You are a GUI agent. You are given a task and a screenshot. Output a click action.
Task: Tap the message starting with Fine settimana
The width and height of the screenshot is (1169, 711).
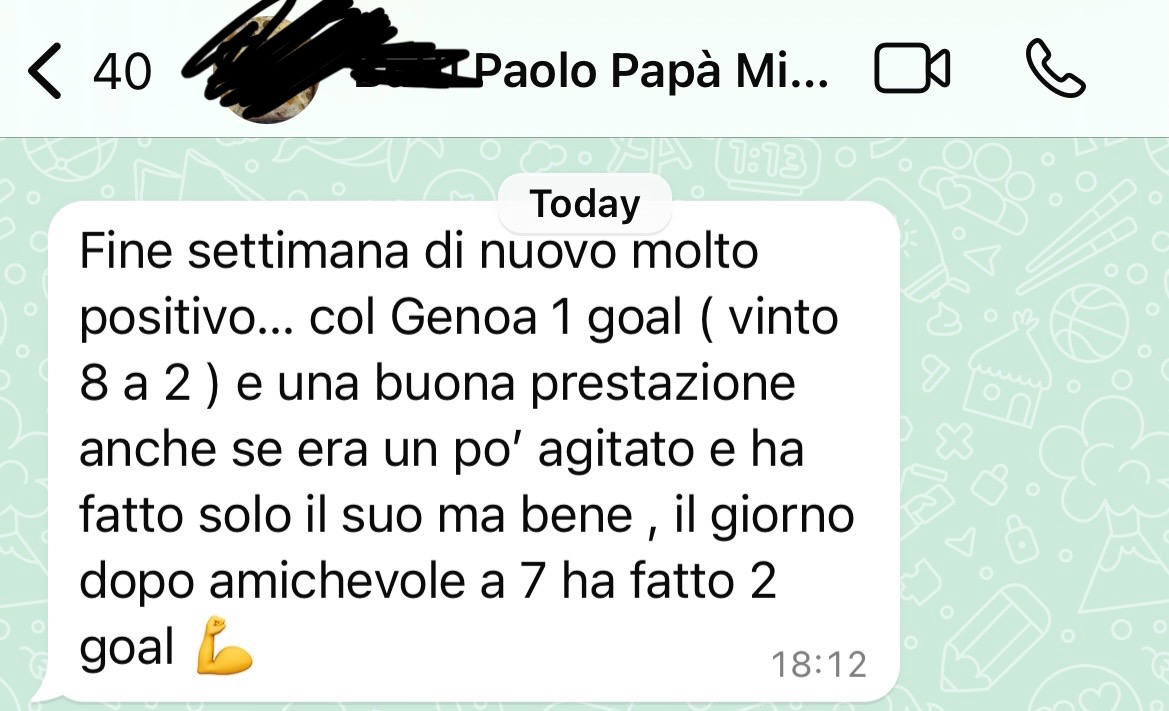point(473,452)
